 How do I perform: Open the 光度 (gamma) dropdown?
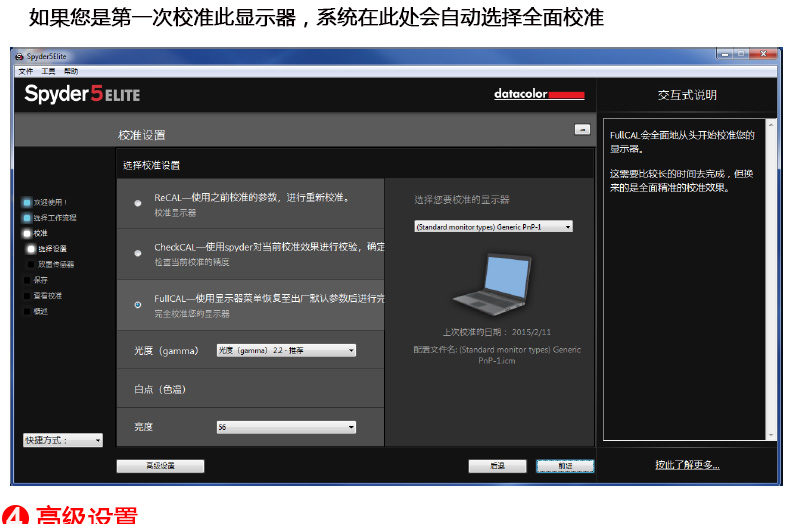(x=286, y=350)
